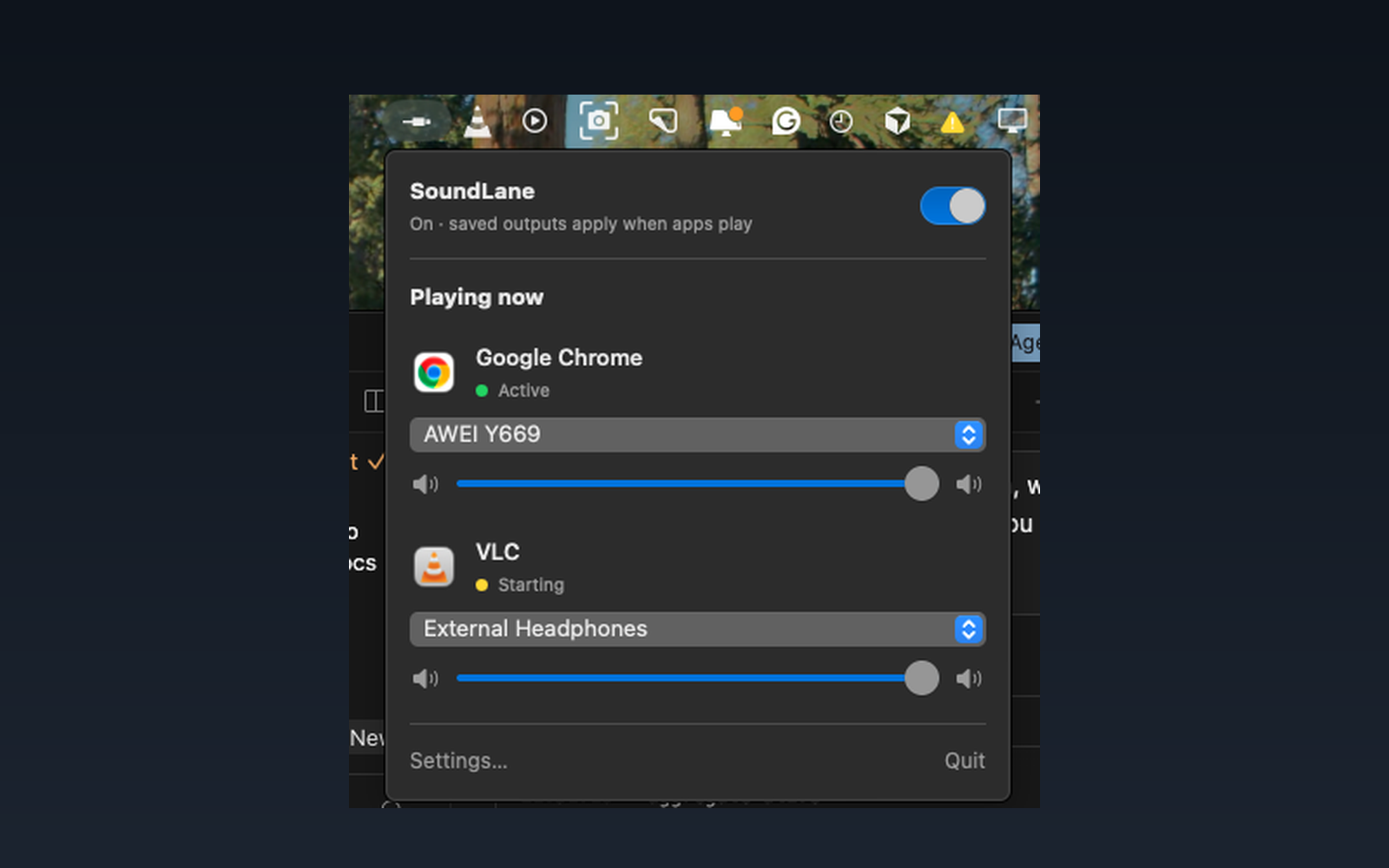Click low-volume speaker icon under VLC
The width and height of the screenshot is (1389, 868).
coord(425,679)
